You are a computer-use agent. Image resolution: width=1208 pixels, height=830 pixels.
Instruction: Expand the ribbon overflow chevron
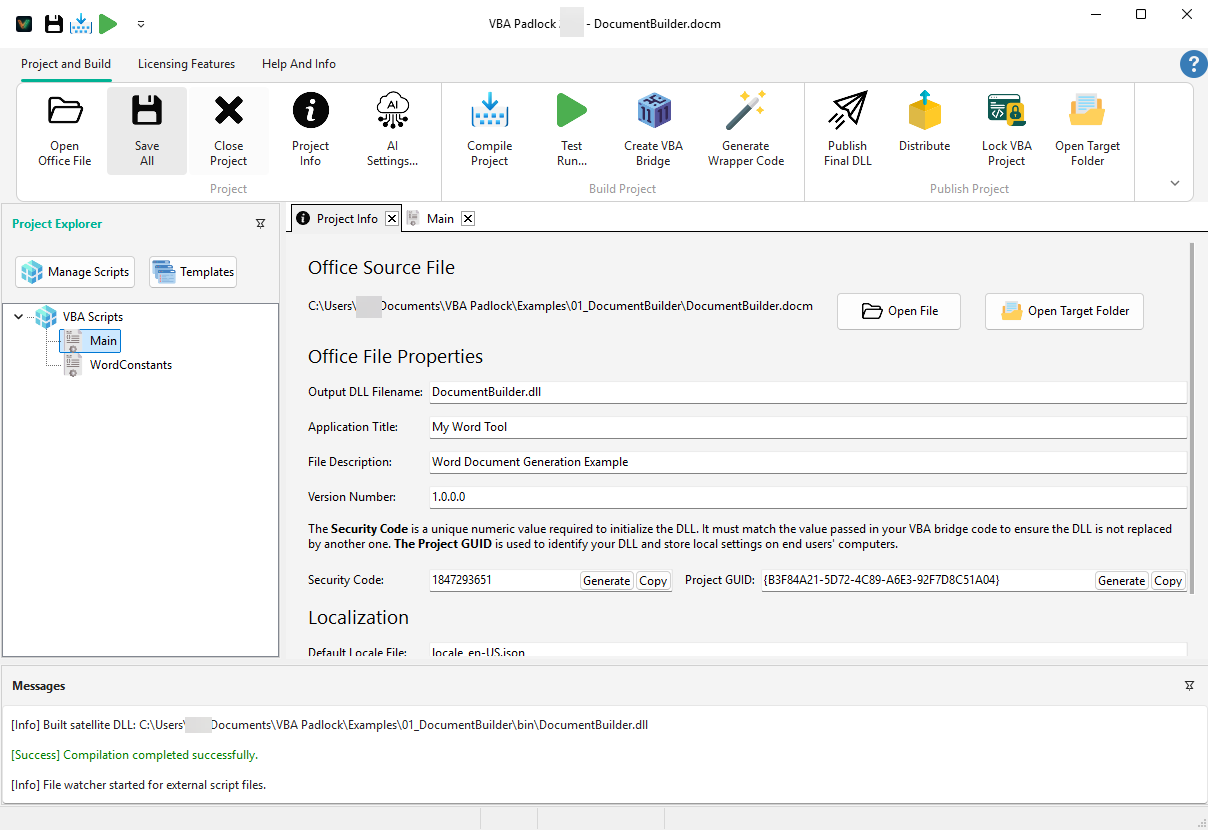[x=1174, y=183]
